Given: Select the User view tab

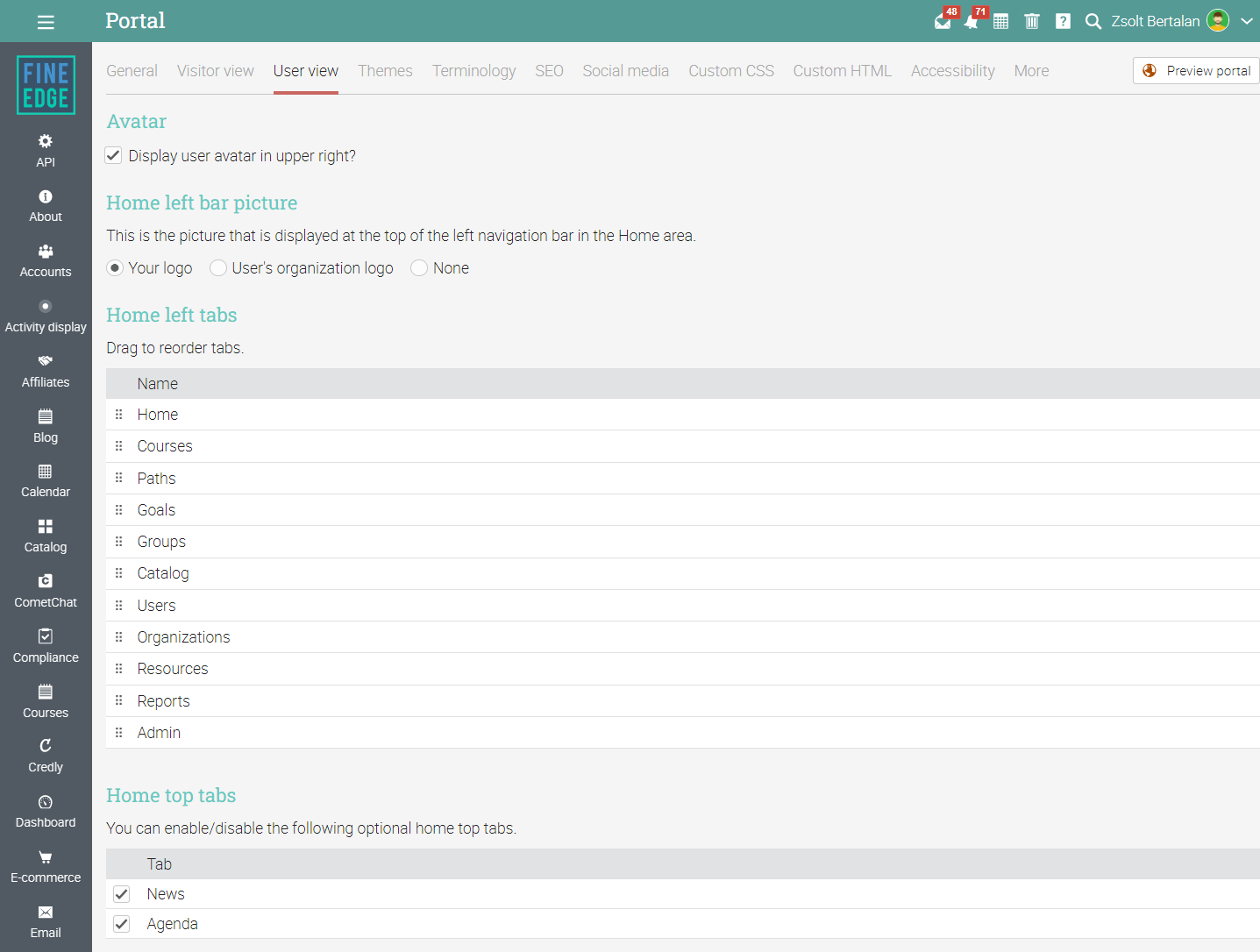Looking at the screenshot, I should pyautogui.click(x=306, y=71).
